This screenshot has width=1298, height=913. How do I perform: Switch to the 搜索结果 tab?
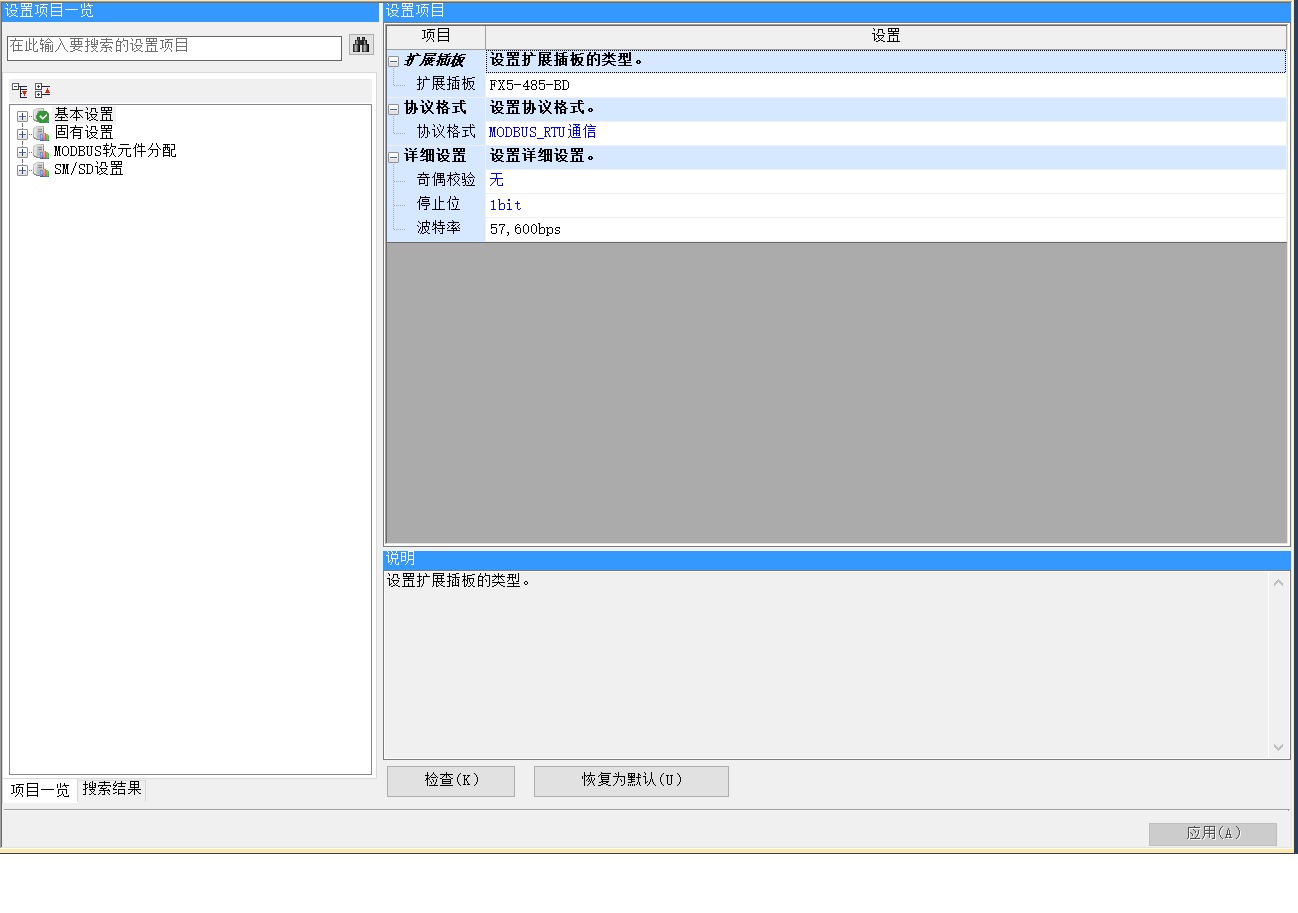tap(112, 789)
